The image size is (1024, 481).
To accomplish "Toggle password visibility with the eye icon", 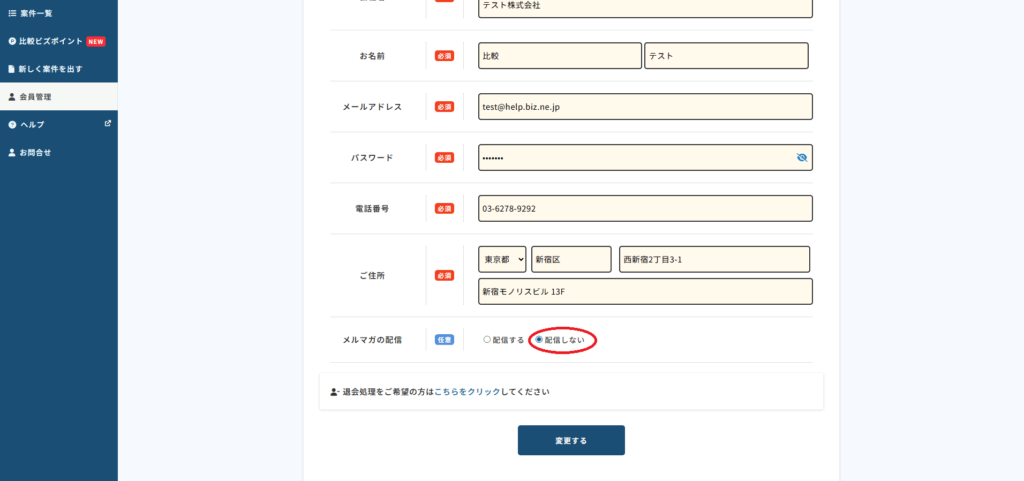I will [801, 158].
